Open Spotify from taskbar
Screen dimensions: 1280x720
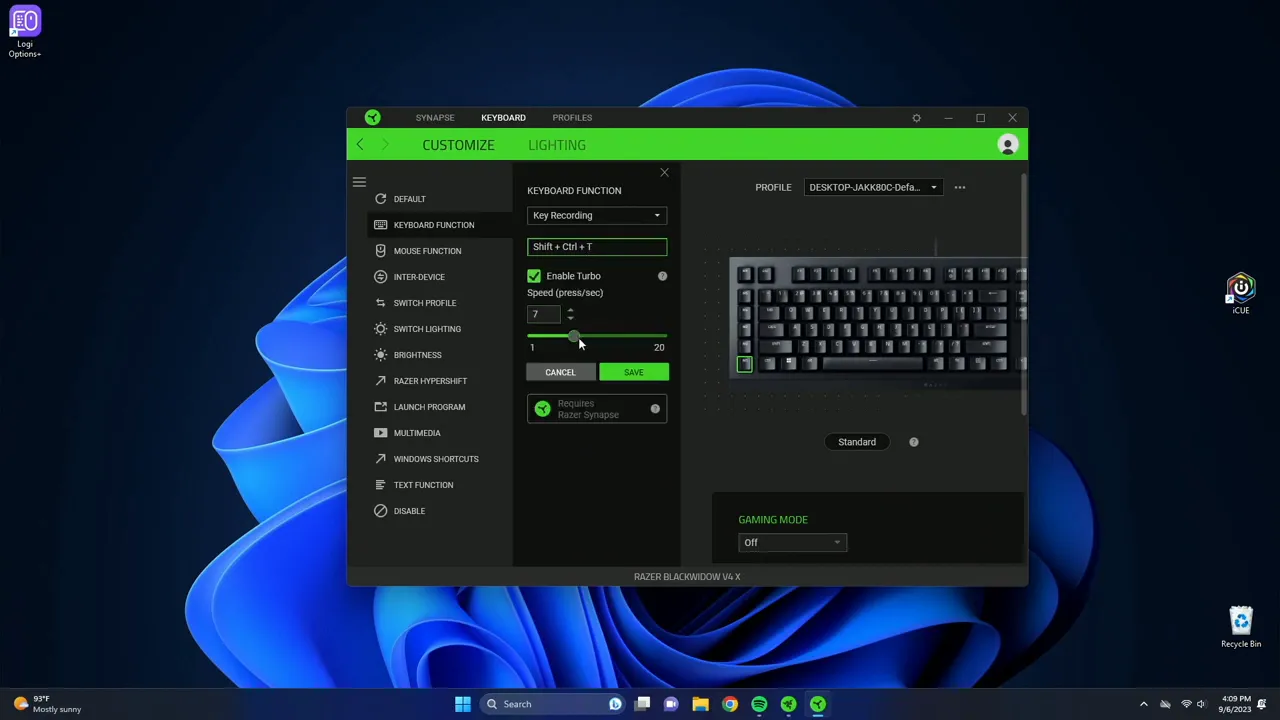click(x=759, y=704)
